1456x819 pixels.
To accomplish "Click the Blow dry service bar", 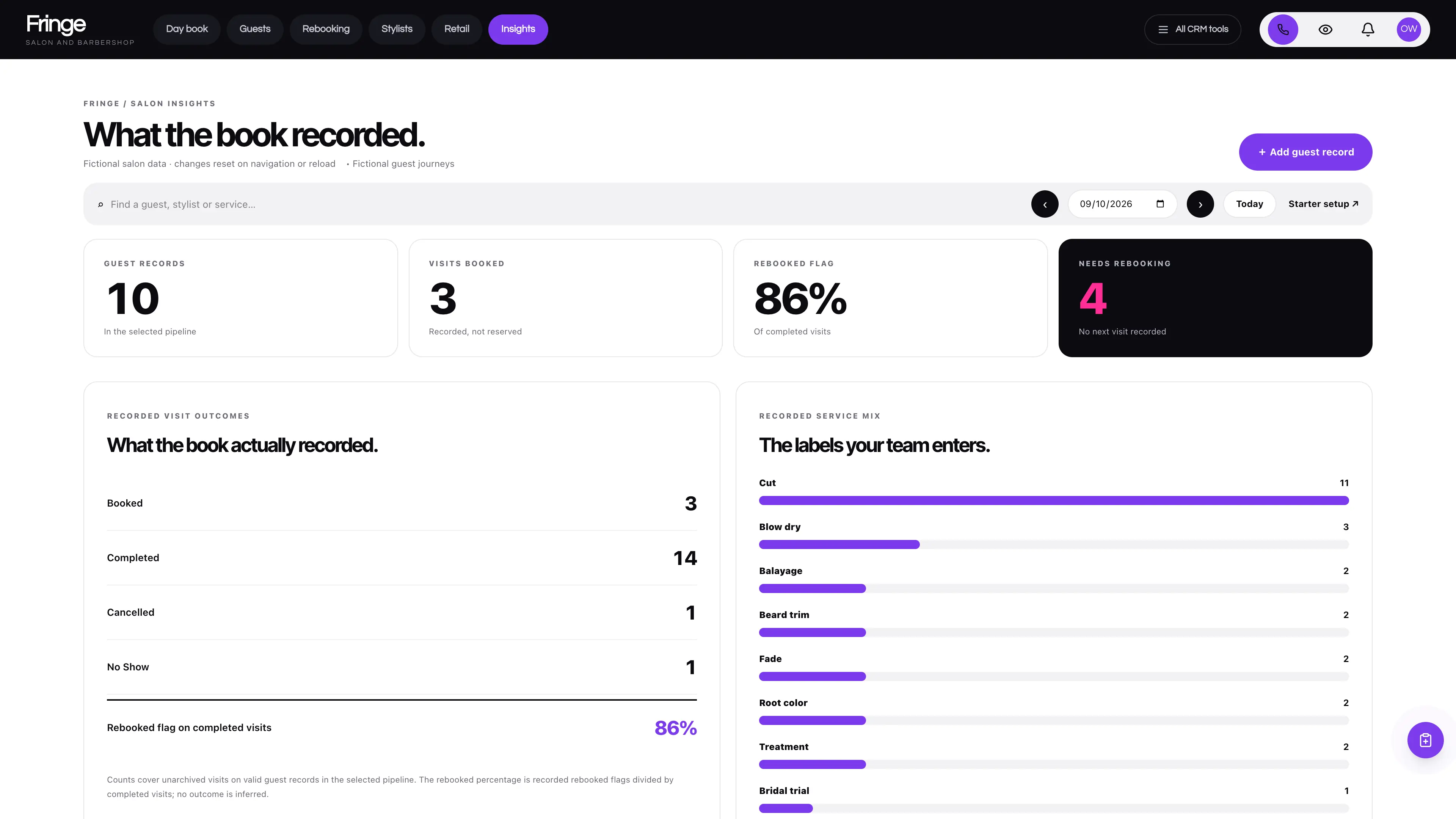I will click(x=1054, y=544).
